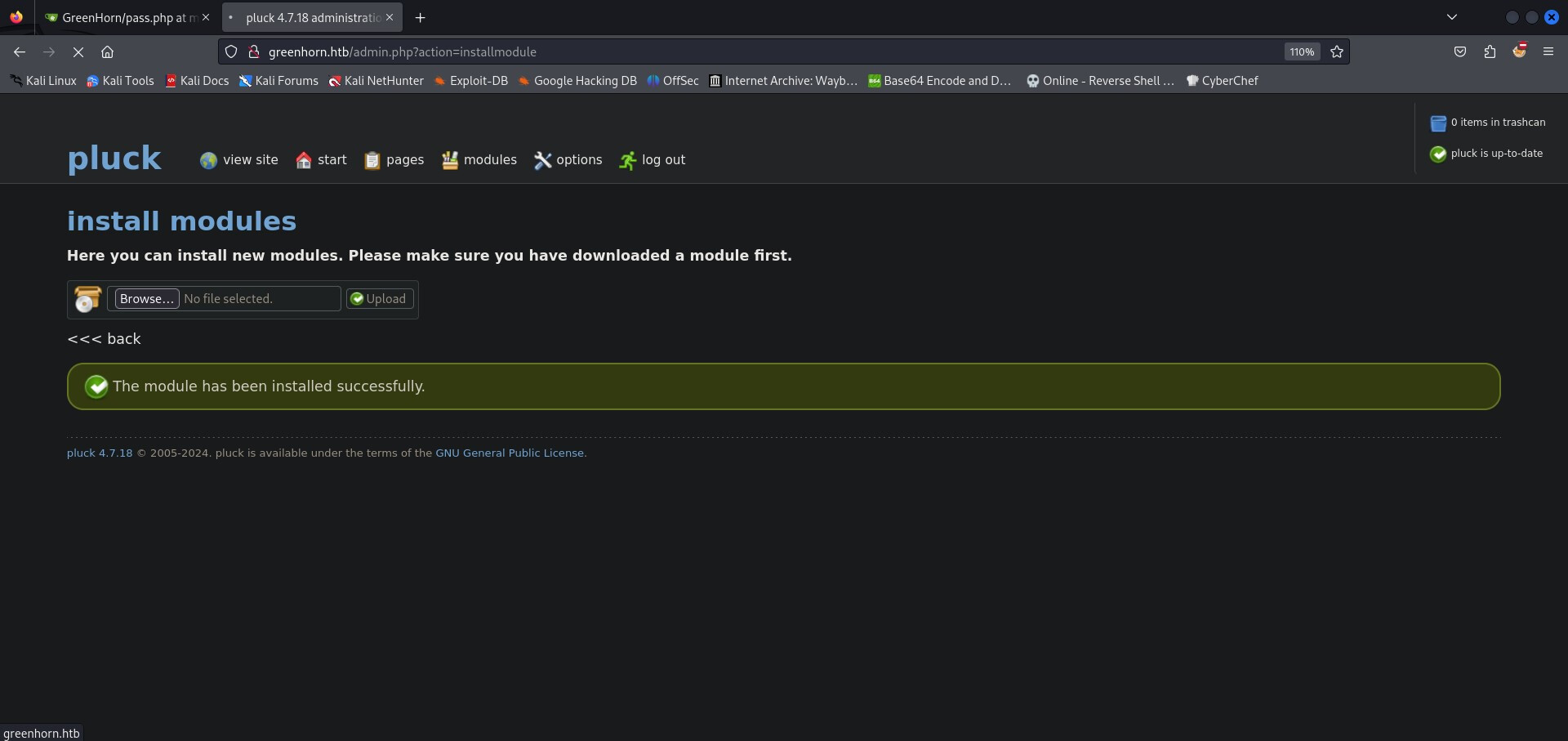1568x741 pixels.
Task: Click the start house icon
Action: [x=304, y=160]
